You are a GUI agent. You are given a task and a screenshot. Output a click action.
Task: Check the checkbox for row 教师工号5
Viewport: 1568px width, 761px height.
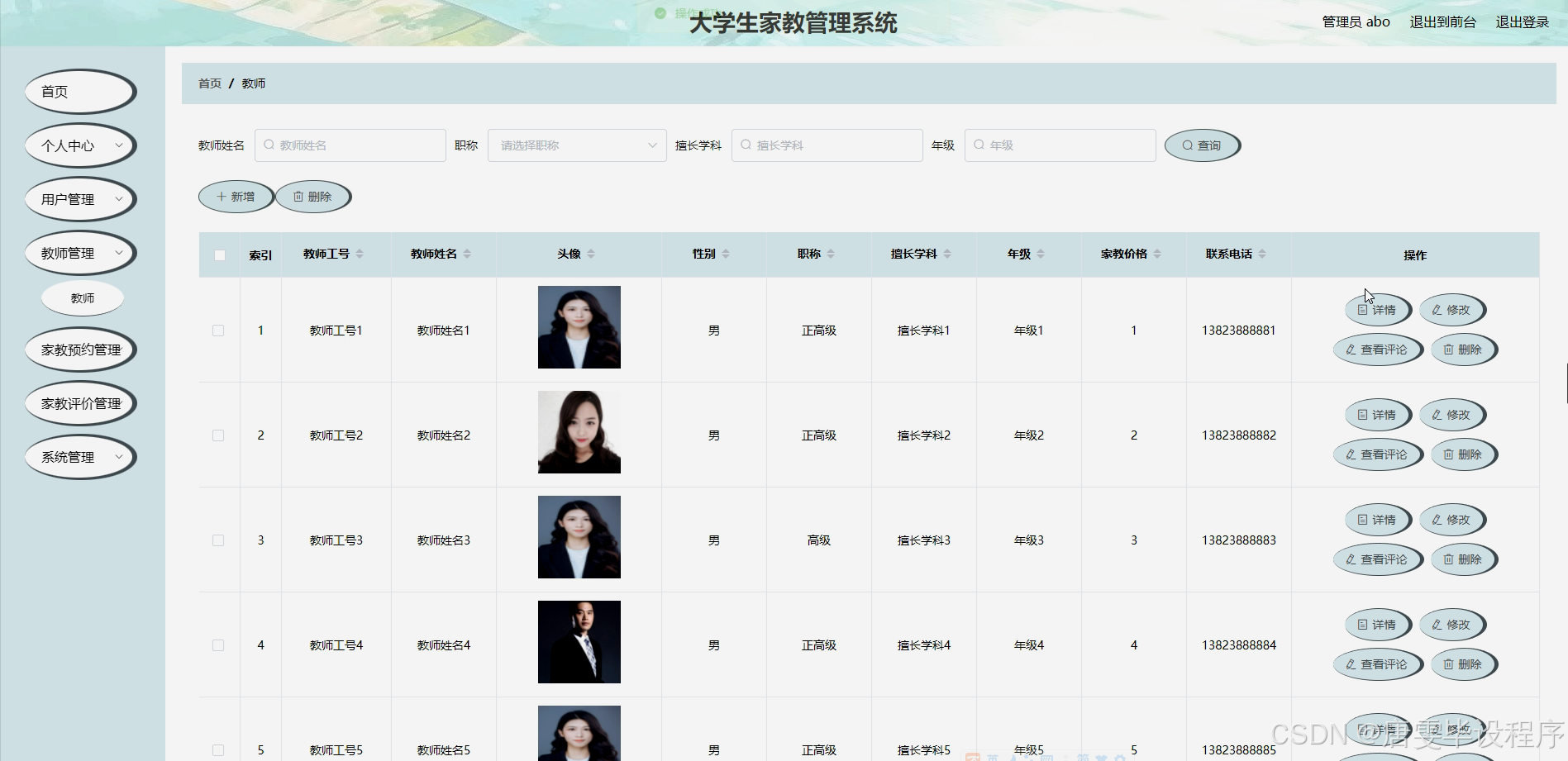point(218,750)
